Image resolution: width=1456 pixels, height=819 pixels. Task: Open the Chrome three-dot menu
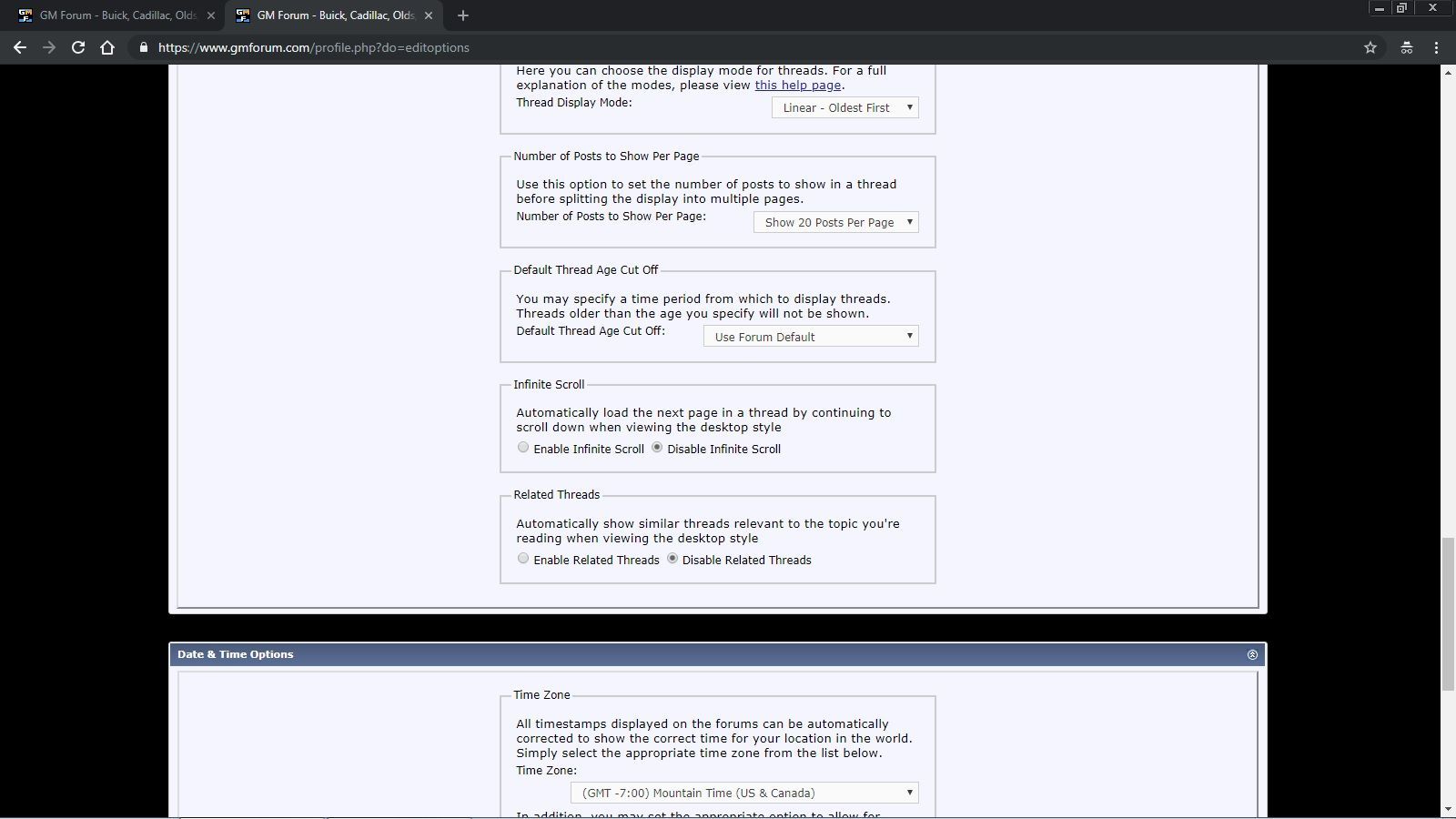(1437, 47)
